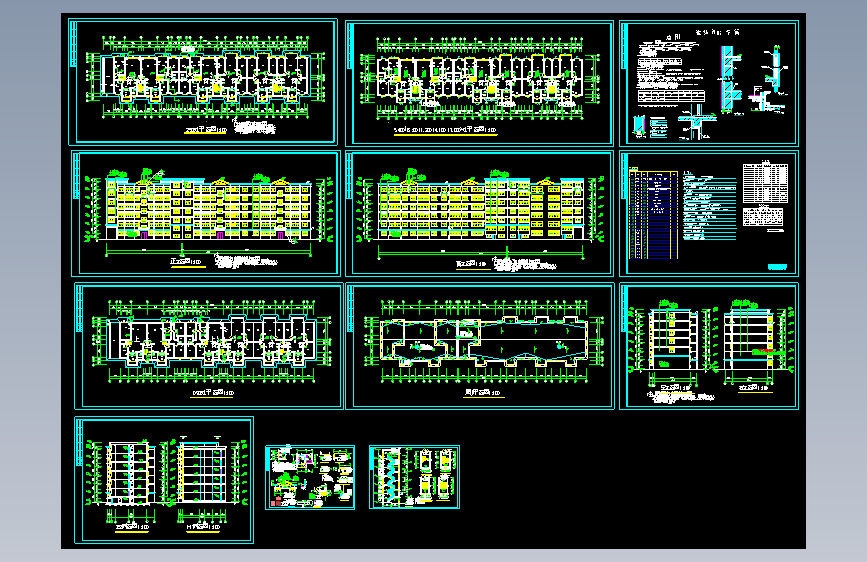Select the roof plan sheet showing ridge outlines
Screen dimensions: 867x562
(479, 346)
